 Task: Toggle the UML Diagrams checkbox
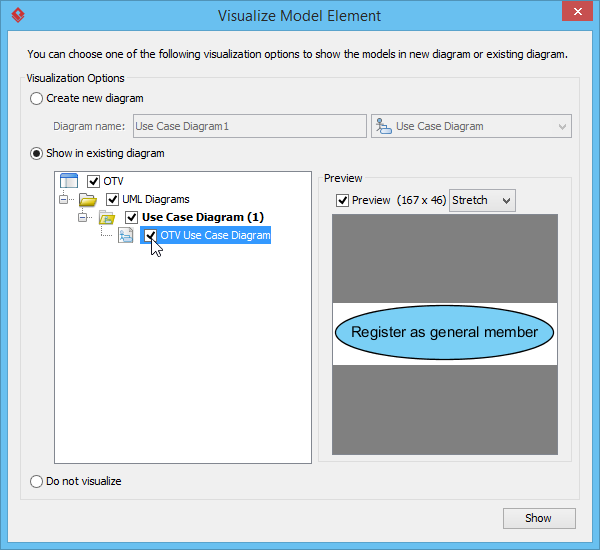(112, 199)
